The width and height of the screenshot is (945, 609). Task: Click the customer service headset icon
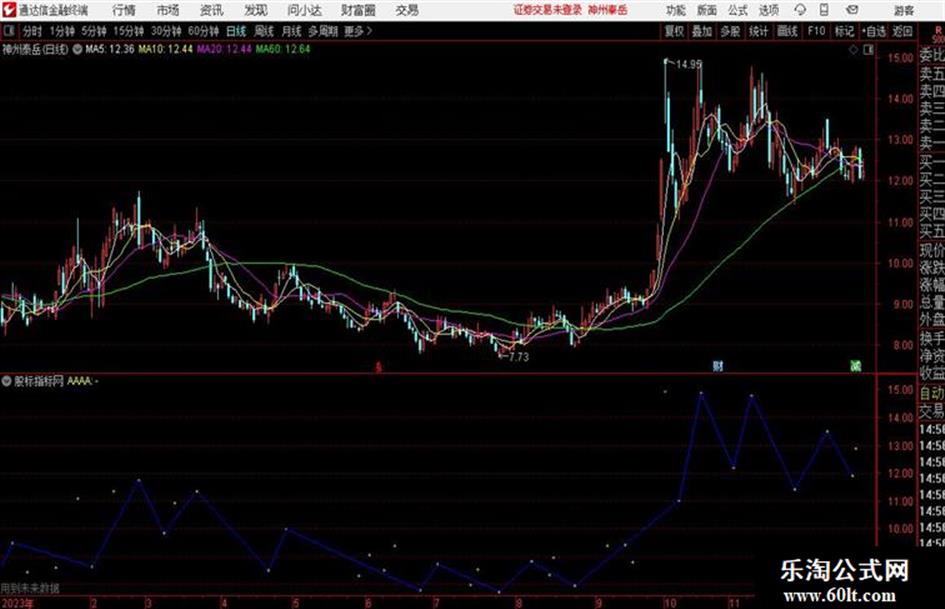[800, 10]
